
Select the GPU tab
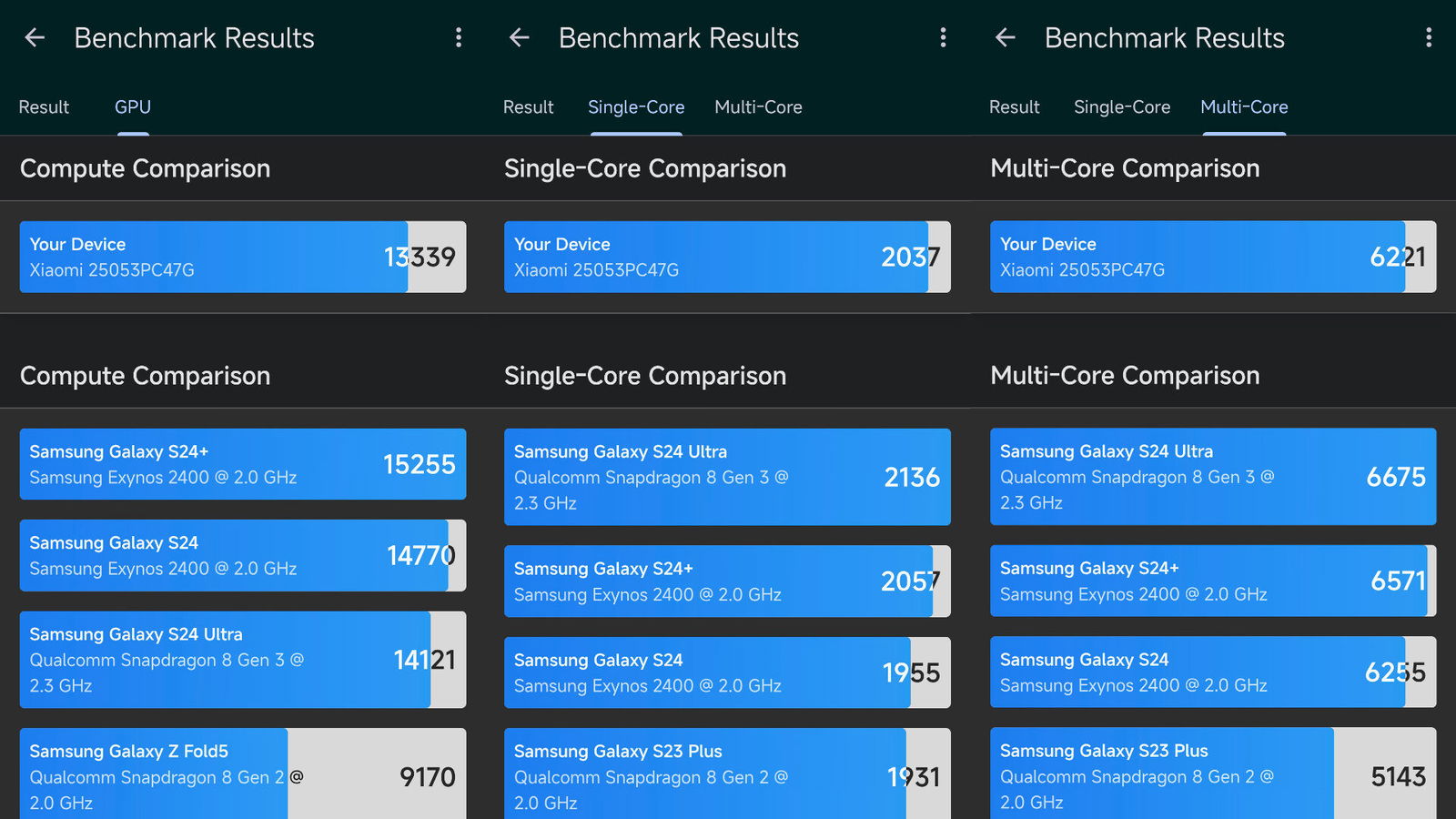coord(133,107)
